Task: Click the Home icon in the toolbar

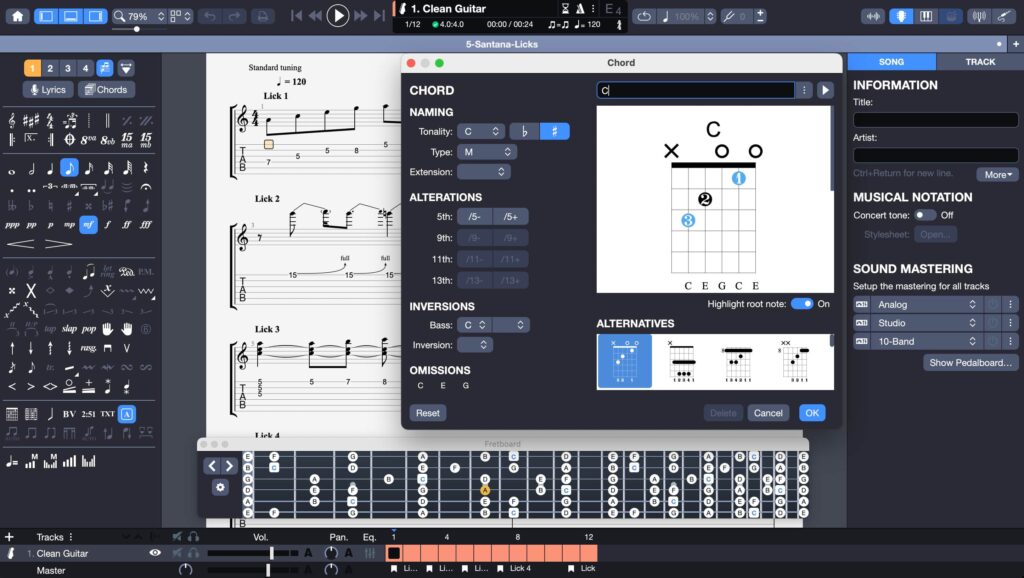Action: tap(17, 16)
